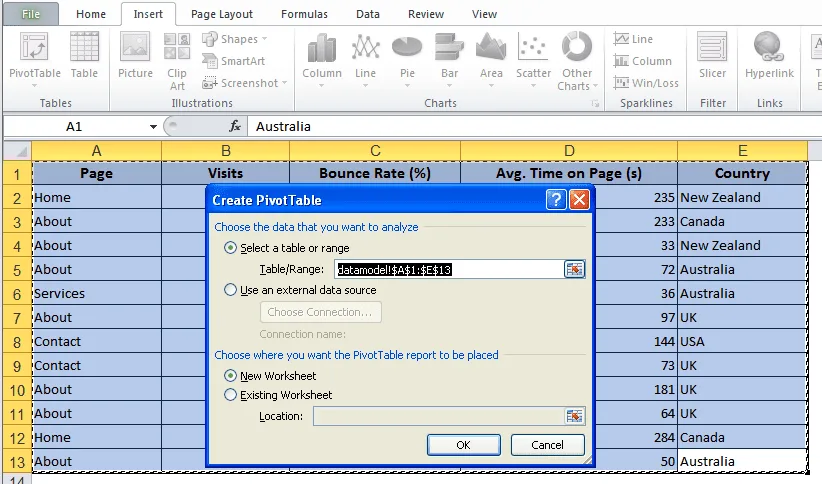Viewport: 822px width, 484px height.
Task: Switch to the Data tab
Action: coord(367,14)
